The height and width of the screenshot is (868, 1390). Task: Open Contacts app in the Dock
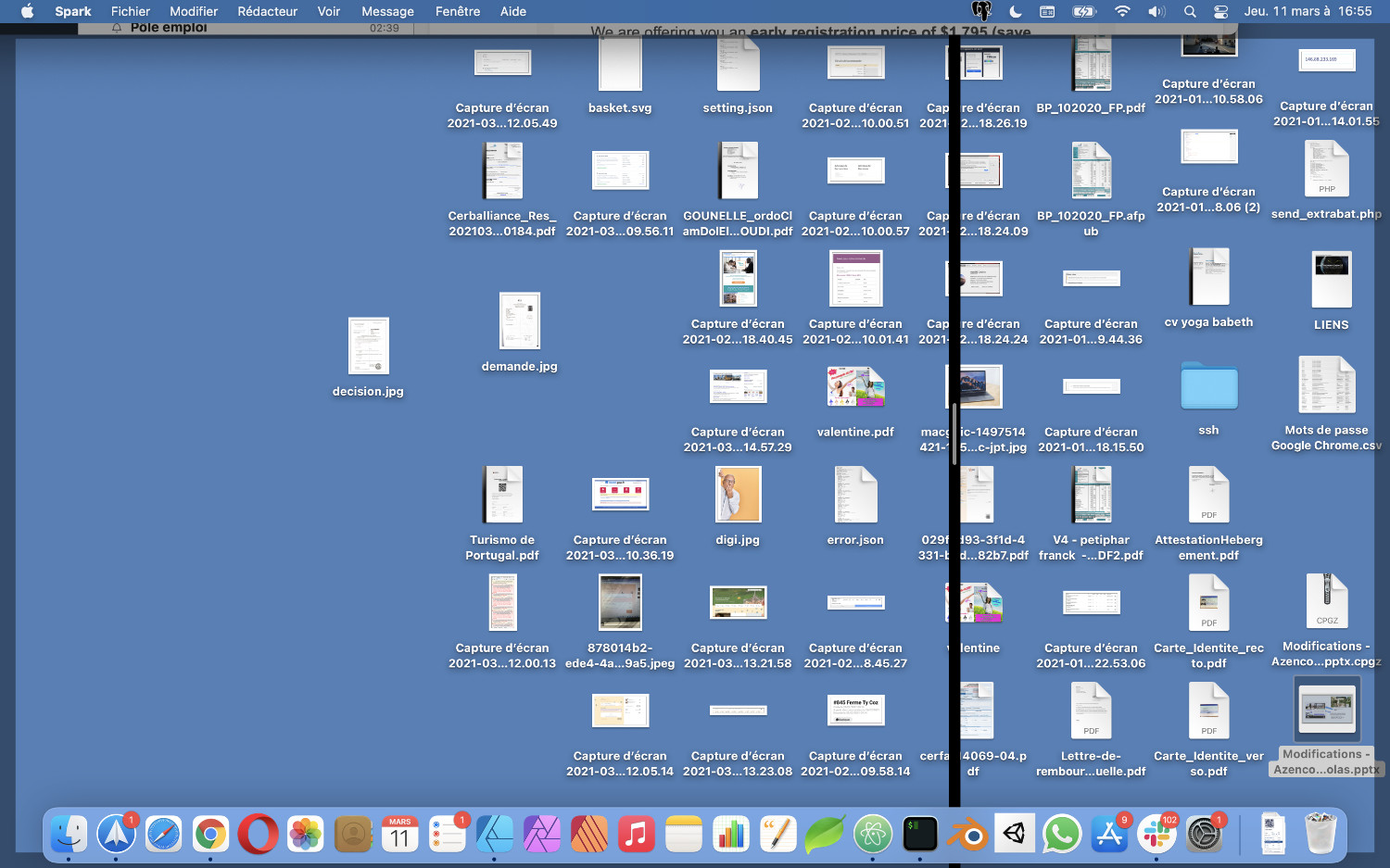tap(353, 835)
